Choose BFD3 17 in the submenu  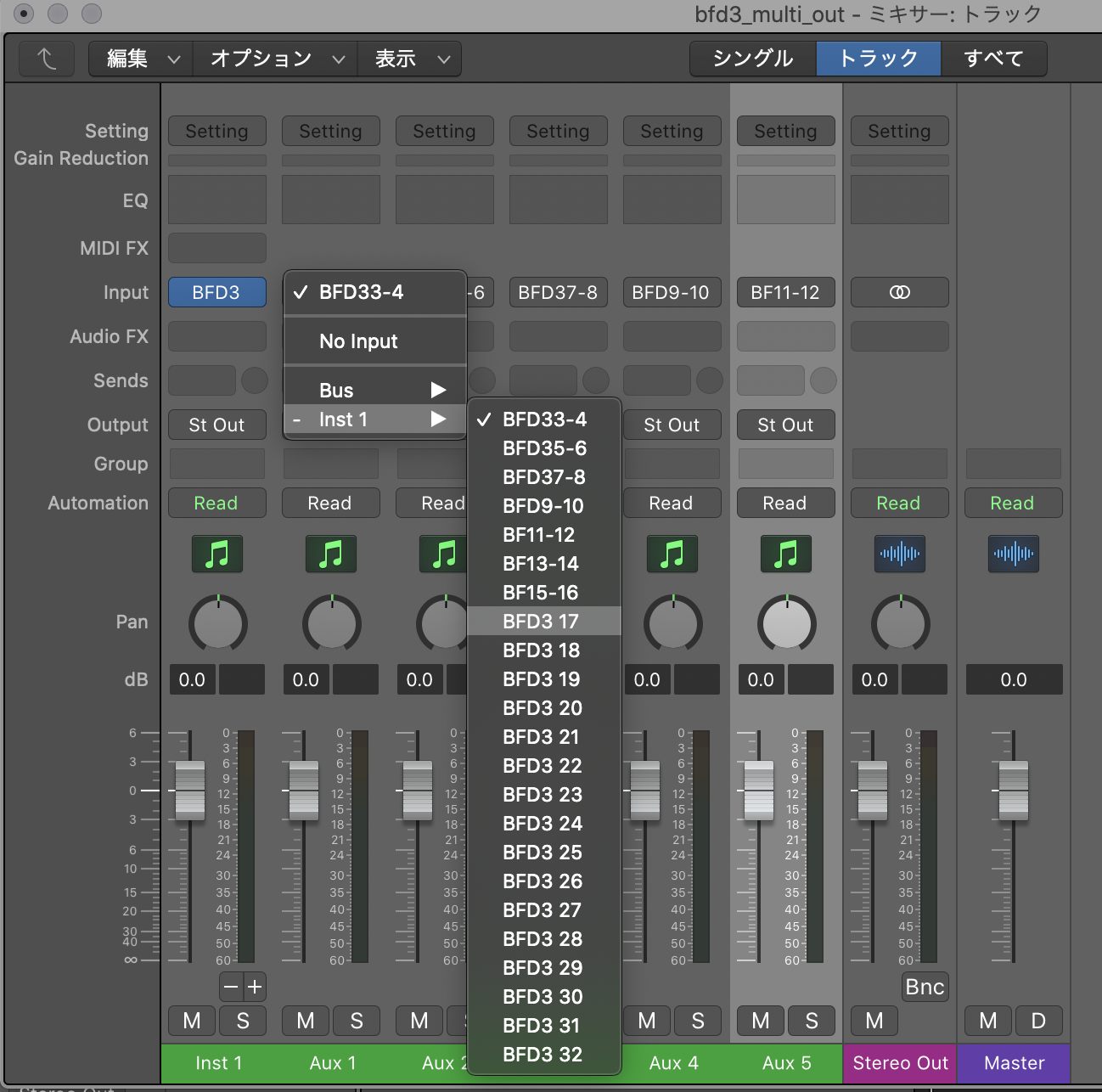click(x=544, y=622)
